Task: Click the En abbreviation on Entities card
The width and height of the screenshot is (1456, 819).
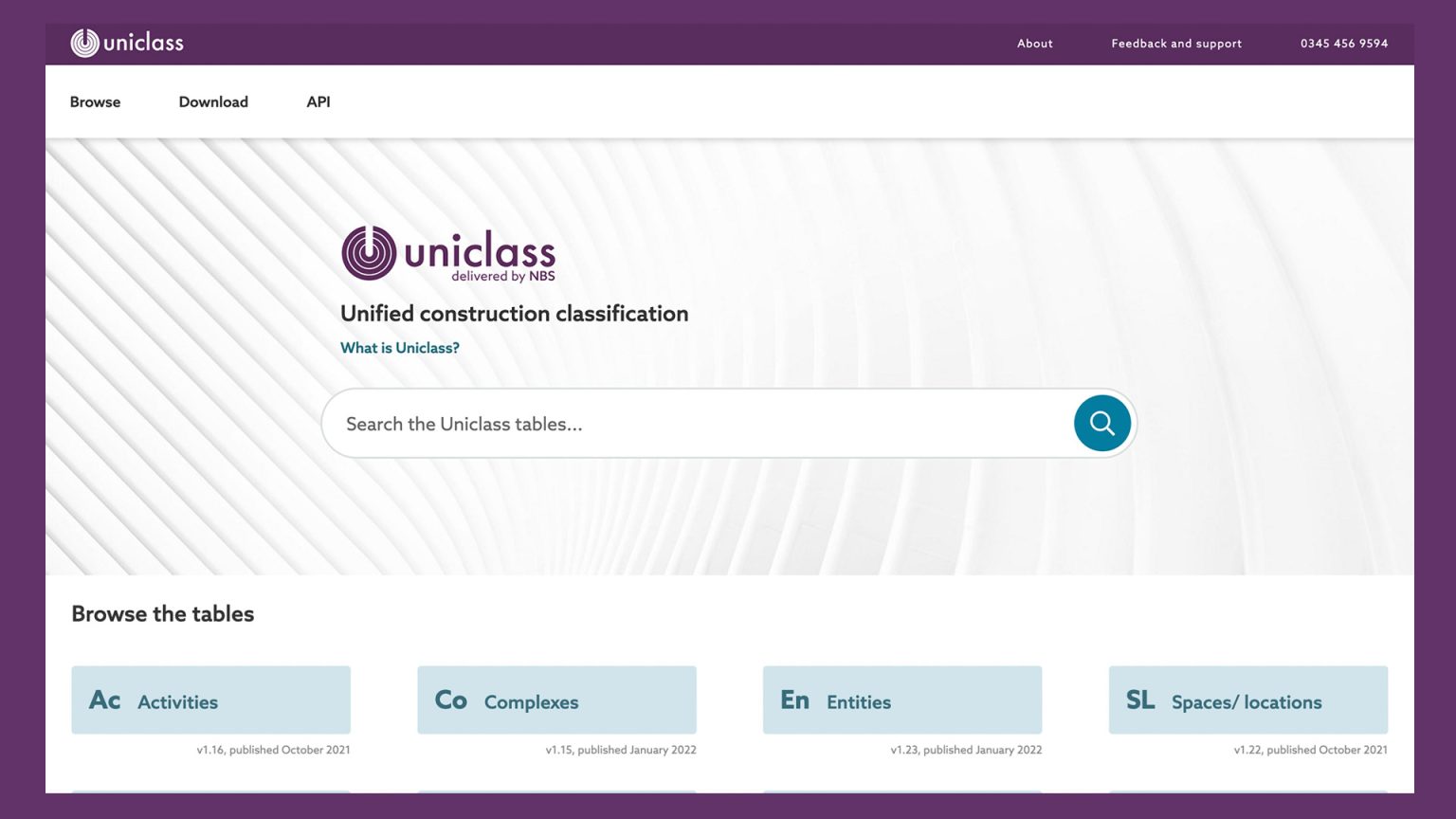Action: (x=794, y=700)
